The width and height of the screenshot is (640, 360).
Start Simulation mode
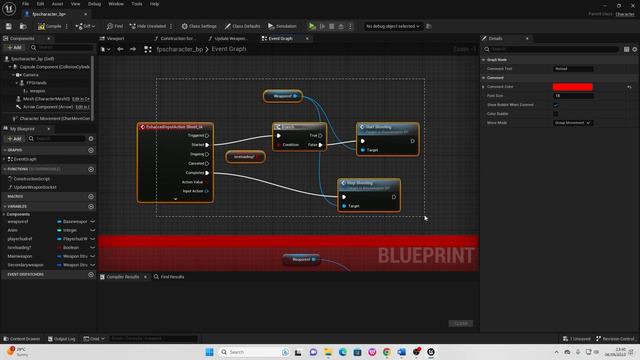point(282,26)
